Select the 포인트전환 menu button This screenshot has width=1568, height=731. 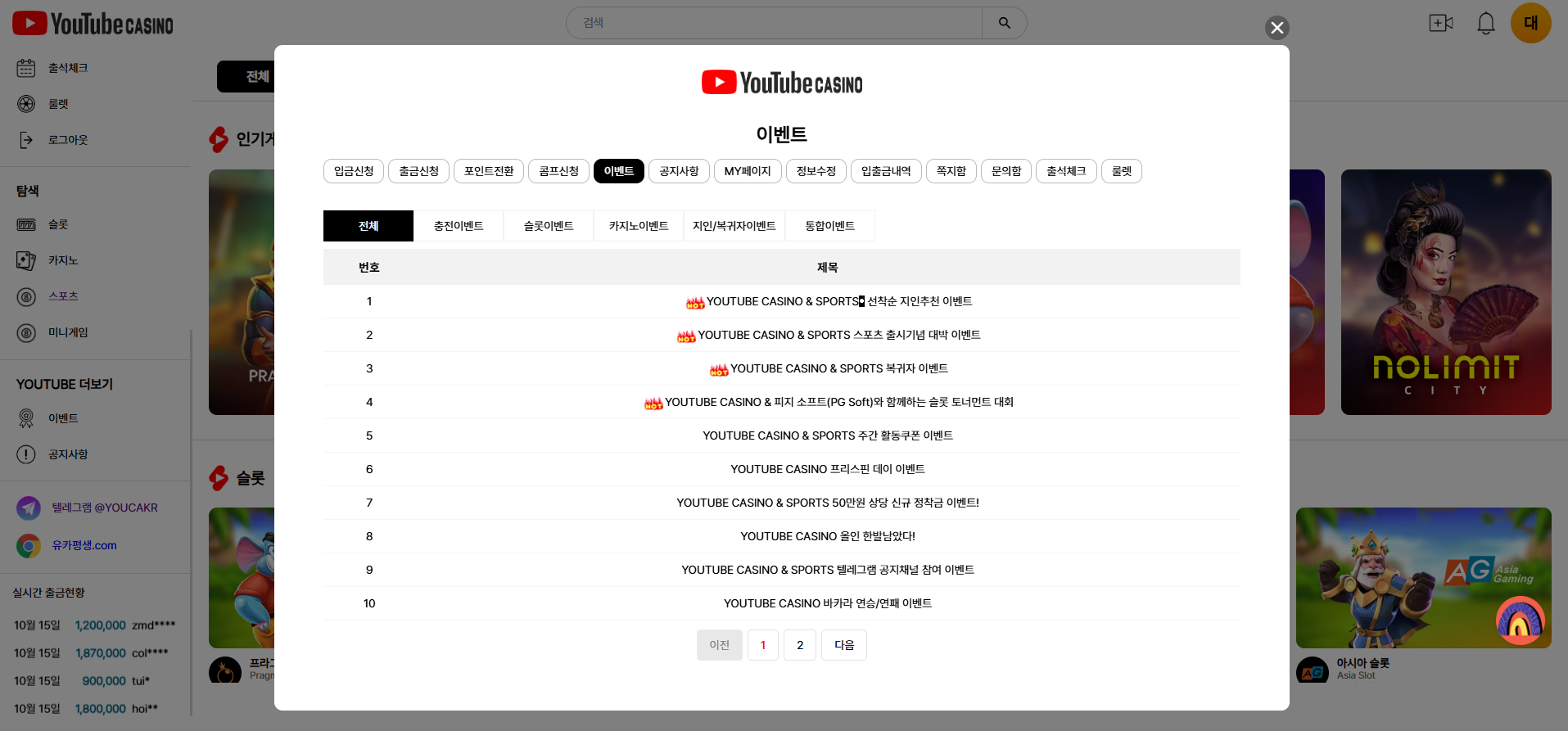(x=489, y=171)
